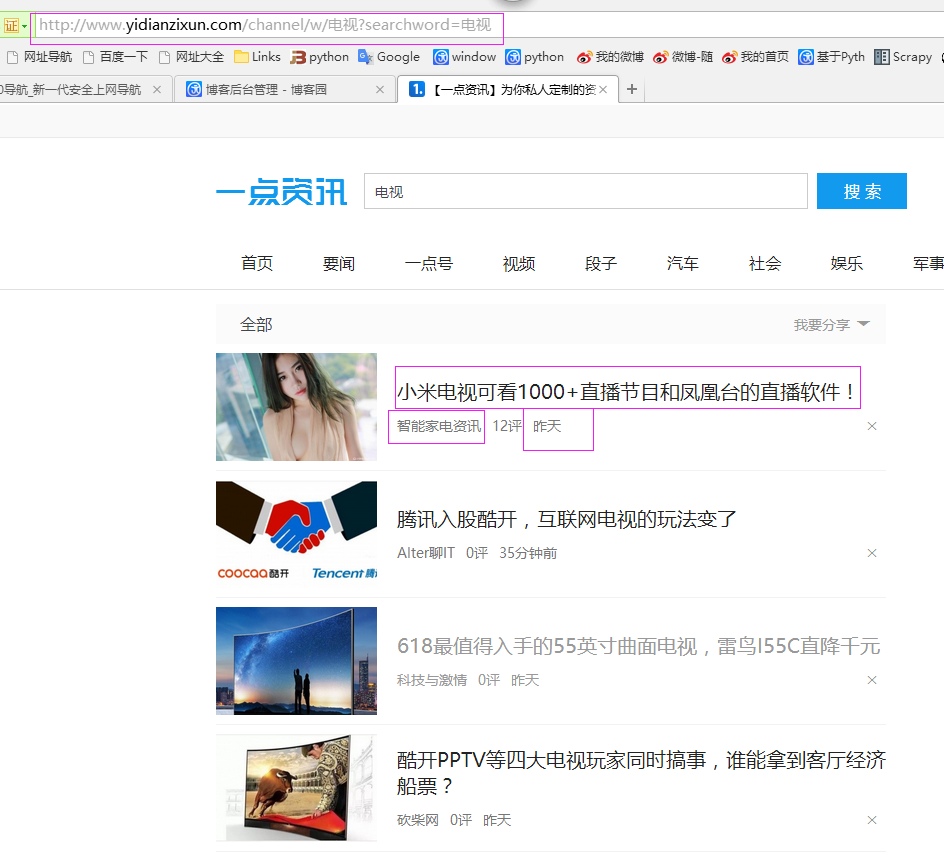Open the 社会 channel
This screenshot has width=944, height=859.
(x=765, y=264)
